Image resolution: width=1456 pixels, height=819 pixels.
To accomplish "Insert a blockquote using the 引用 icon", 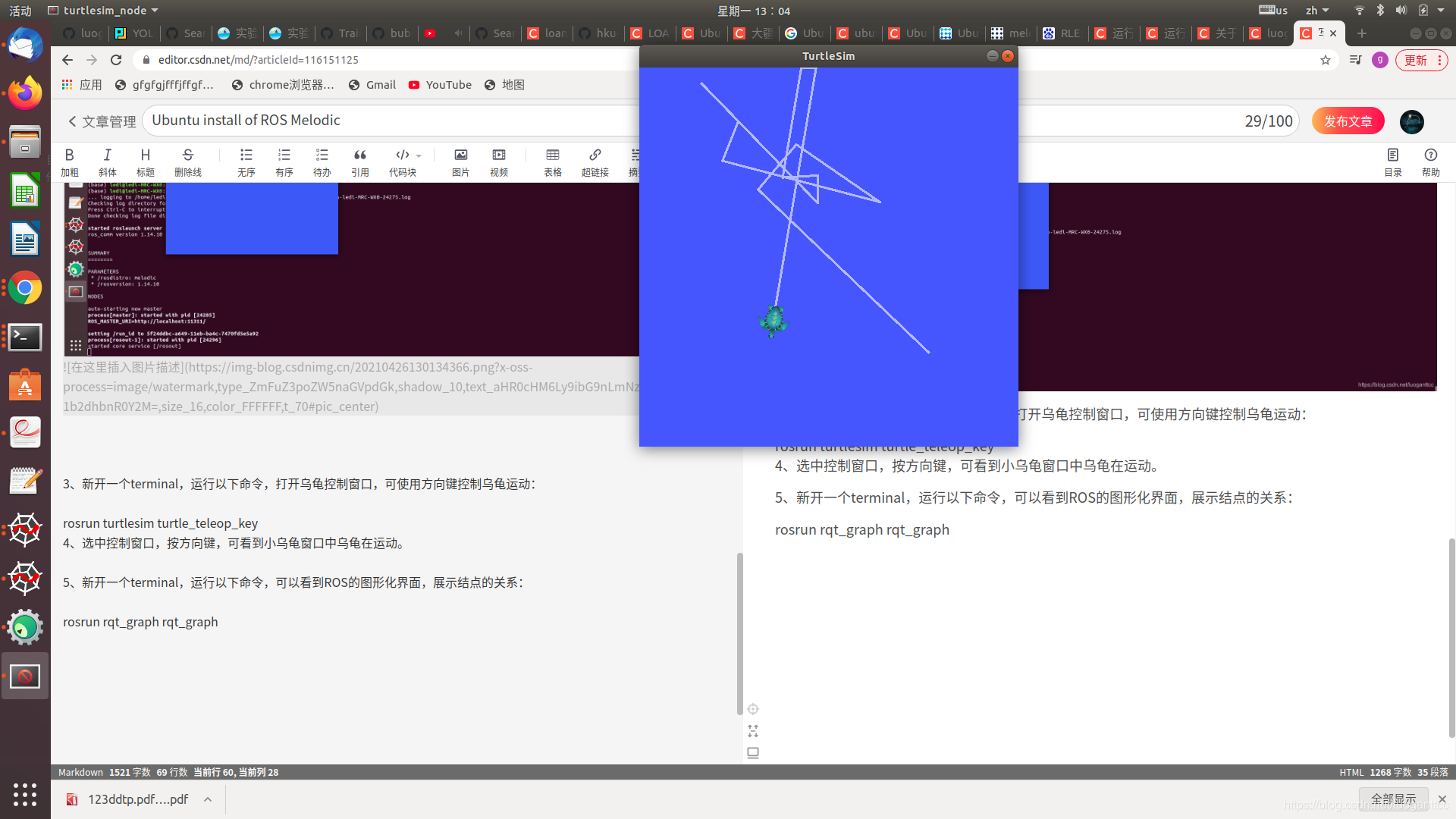I will (x=360, y=162).
